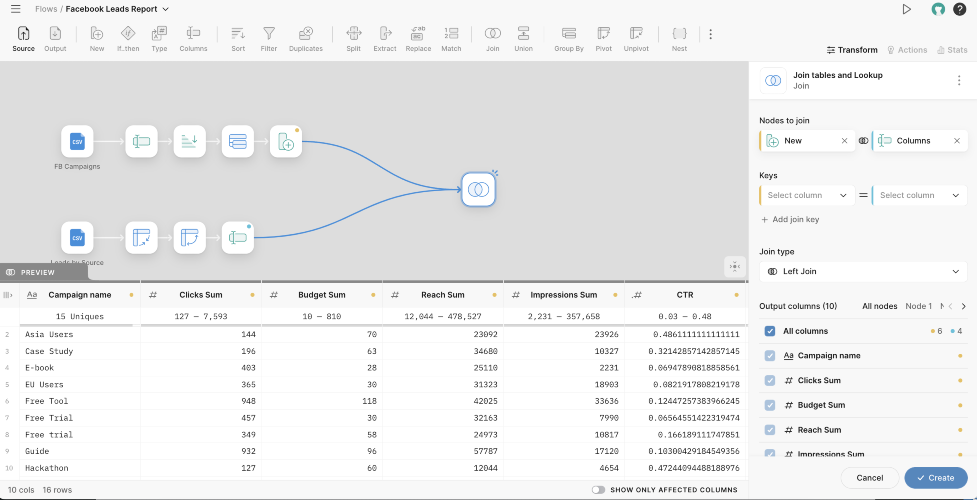
Task: Click Add join key
Action: (x=789, y=219)
